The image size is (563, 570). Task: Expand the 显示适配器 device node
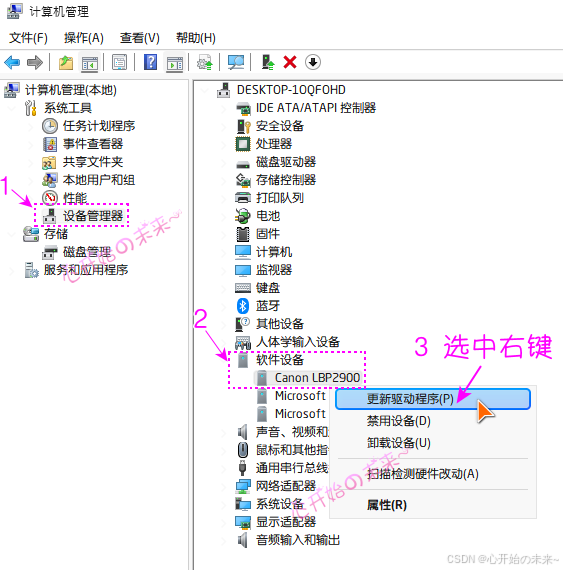tap(224, 522)
